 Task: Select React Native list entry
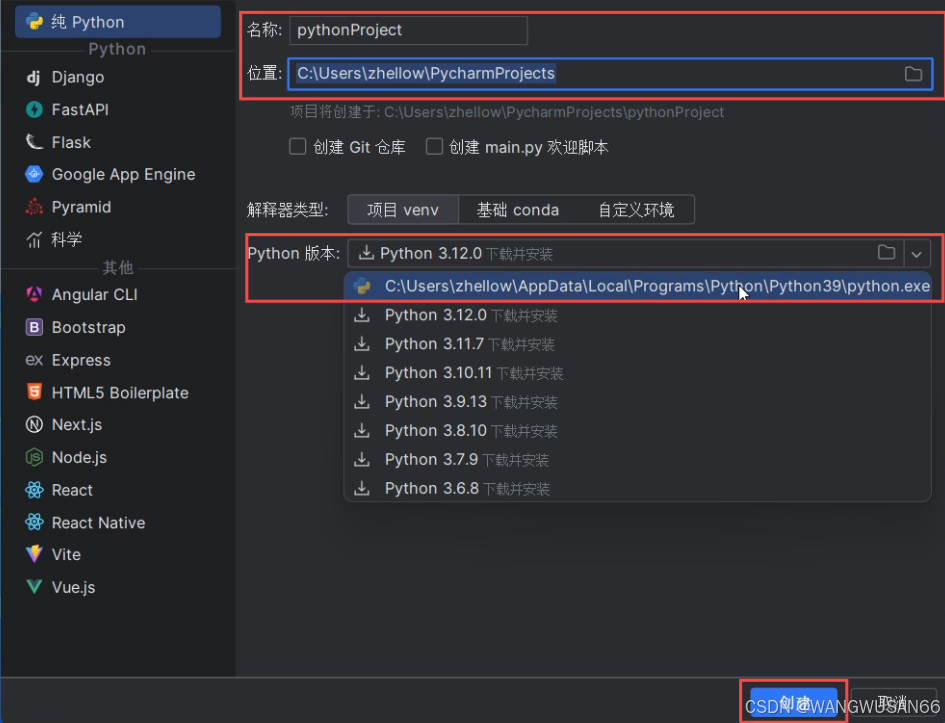click(x=118, y=522)
